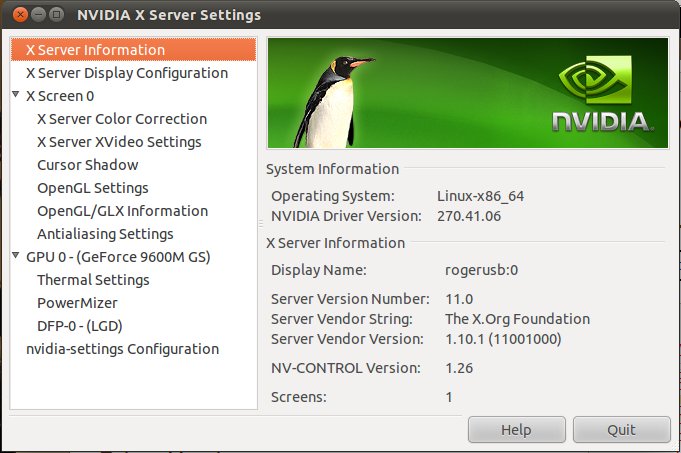Open nvidia-settings Configuration page
The height and width of the screenshot is (453, 681).
(122, 349)
